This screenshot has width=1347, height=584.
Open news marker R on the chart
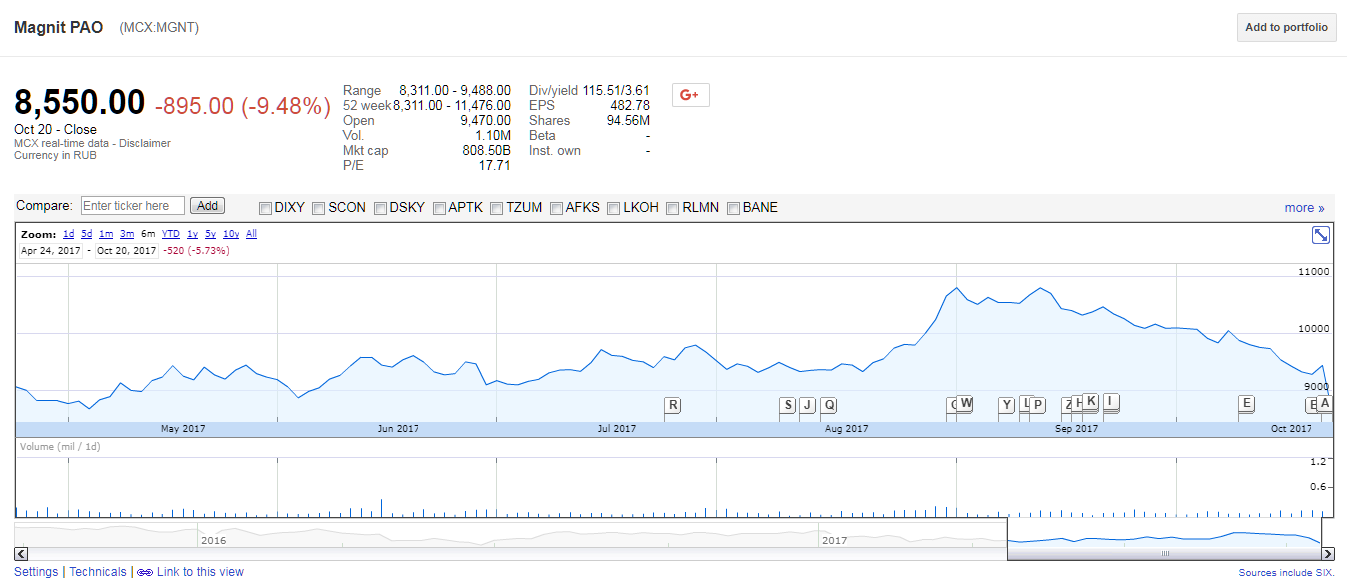[x=673, y=405]
